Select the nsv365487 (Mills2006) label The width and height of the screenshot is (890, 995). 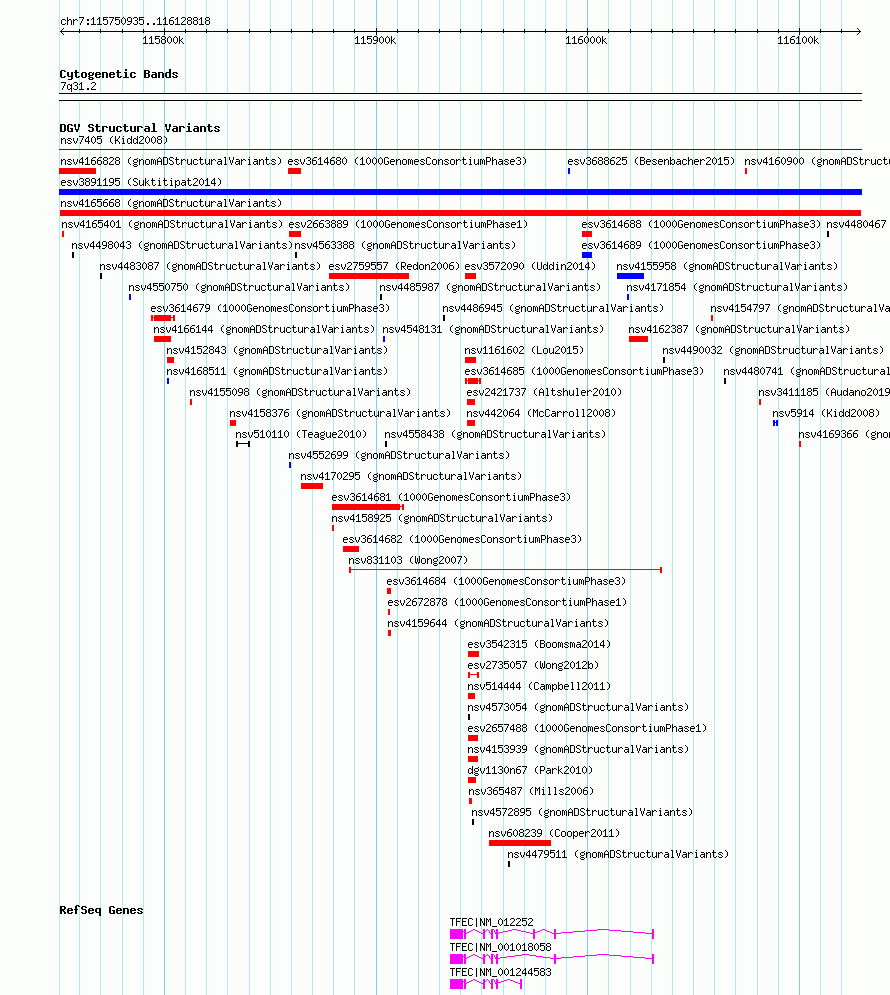pos(531,791)
